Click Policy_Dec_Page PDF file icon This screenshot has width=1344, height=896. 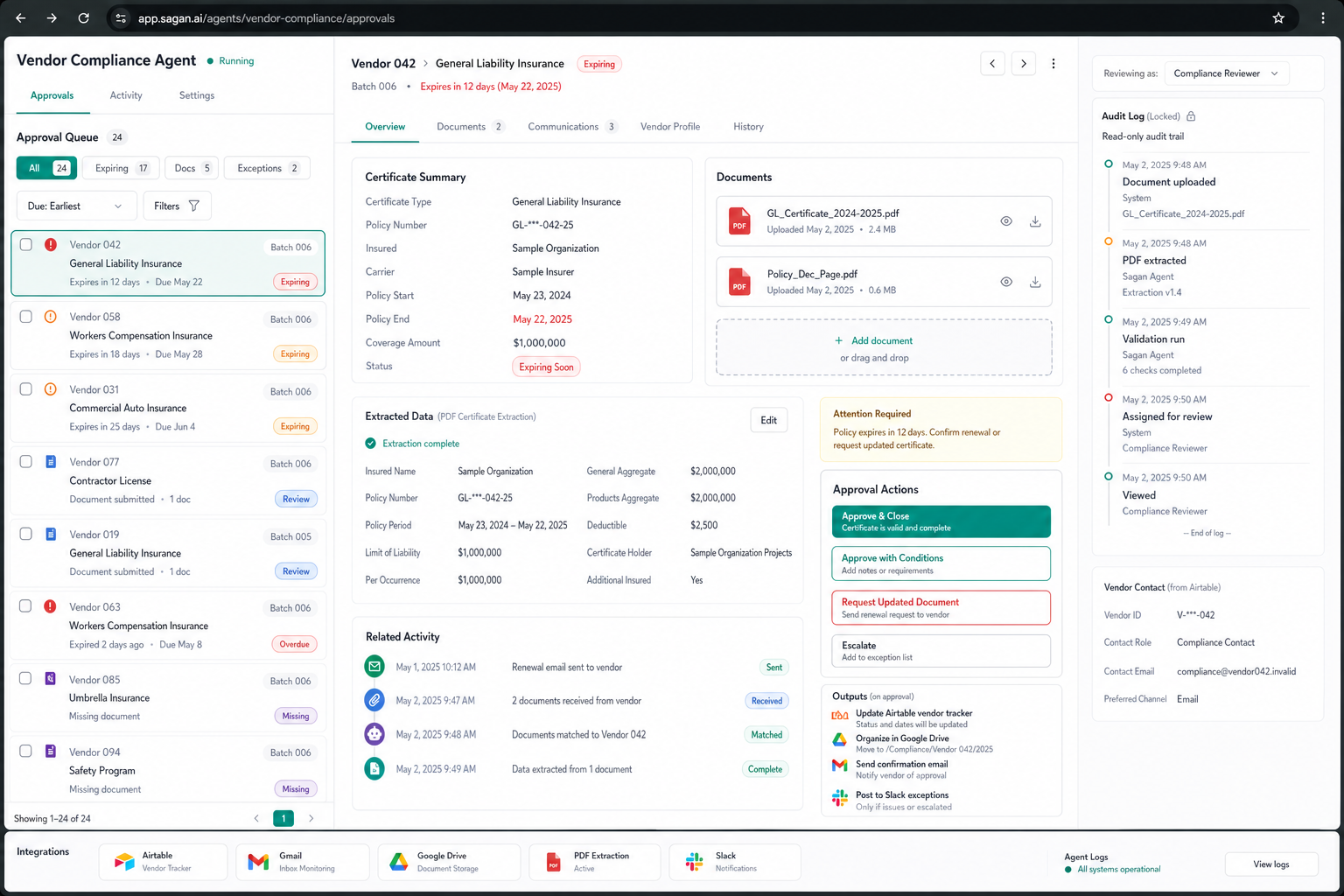coord(739,282)
